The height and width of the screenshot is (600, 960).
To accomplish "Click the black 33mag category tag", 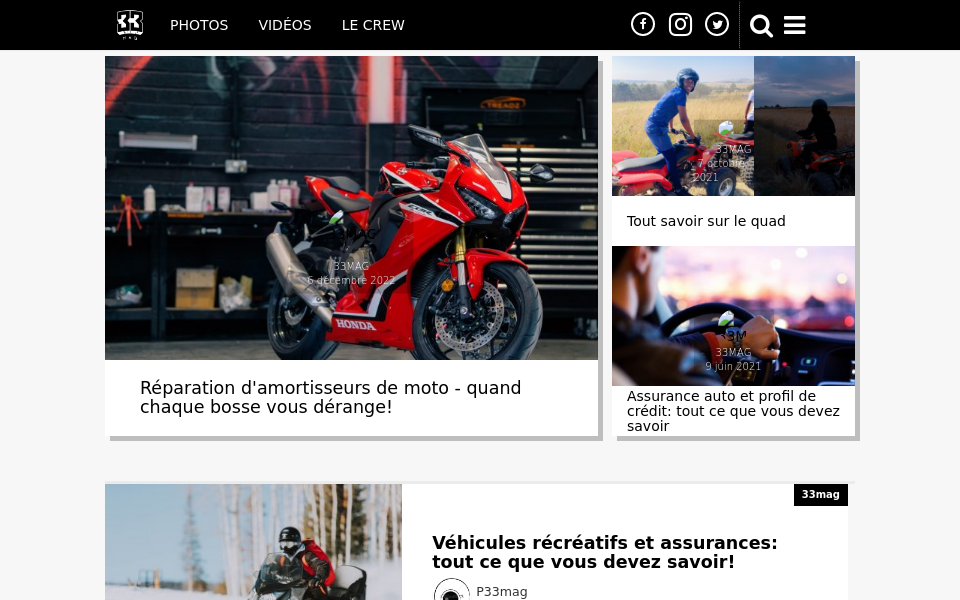I will pos(820,495).
